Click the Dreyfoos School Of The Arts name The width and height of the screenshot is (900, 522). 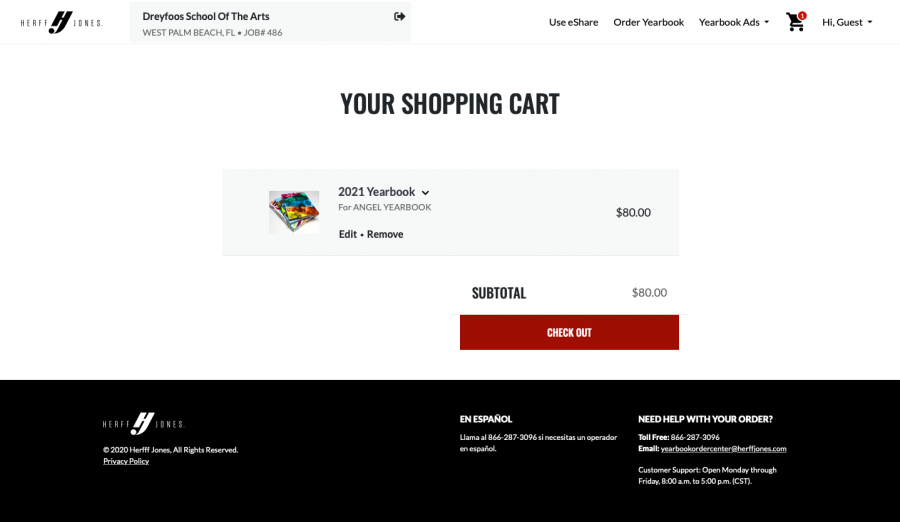coord(206,16)
